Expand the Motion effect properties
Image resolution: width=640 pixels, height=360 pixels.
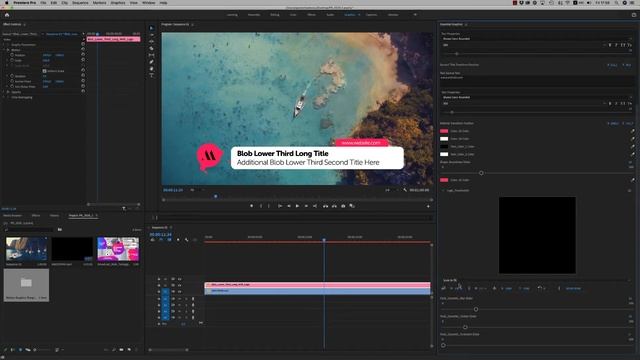coord(4,50)
